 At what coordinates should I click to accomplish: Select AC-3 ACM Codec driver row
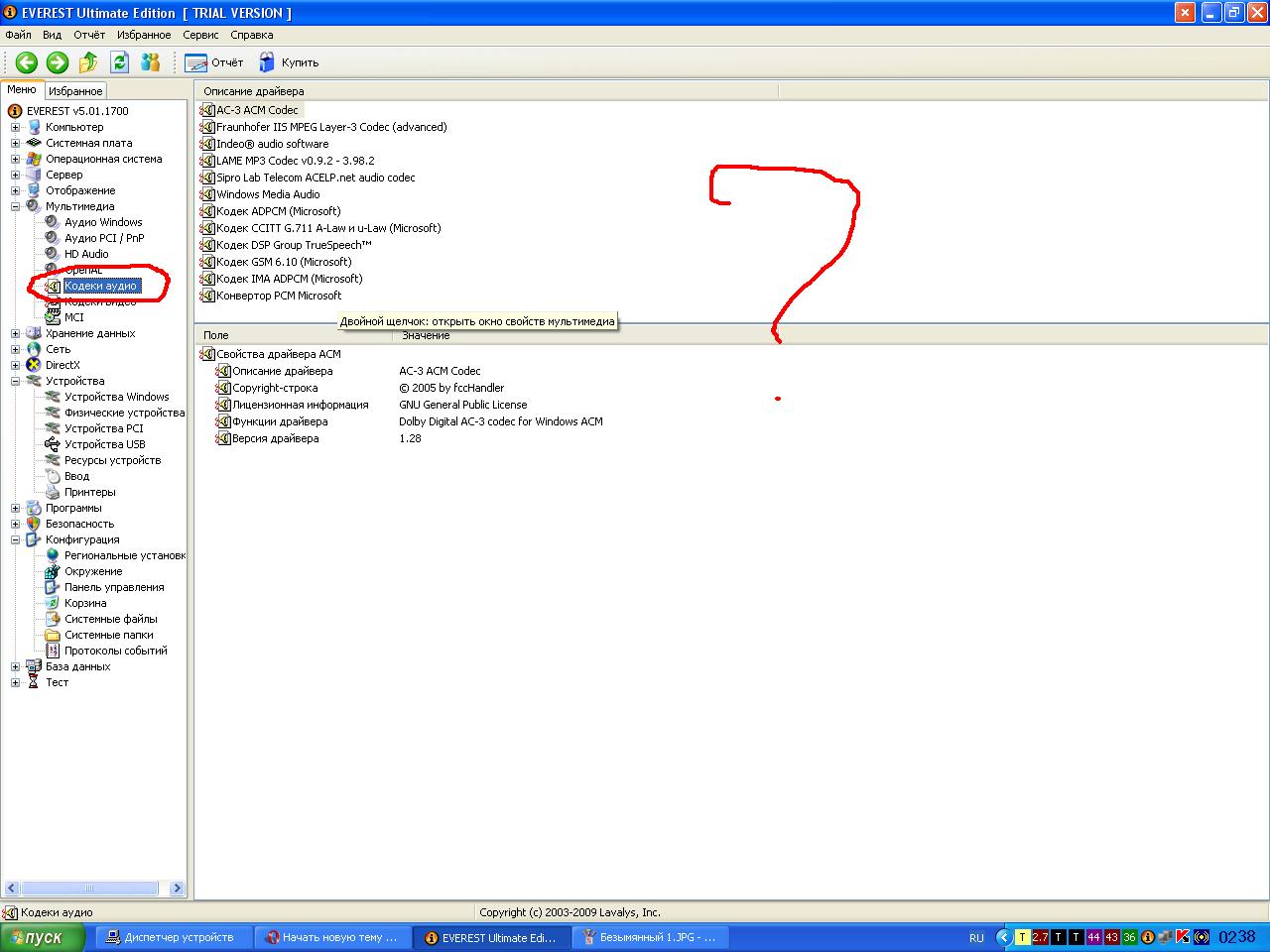pyautogui.click(x=257, y=110)
